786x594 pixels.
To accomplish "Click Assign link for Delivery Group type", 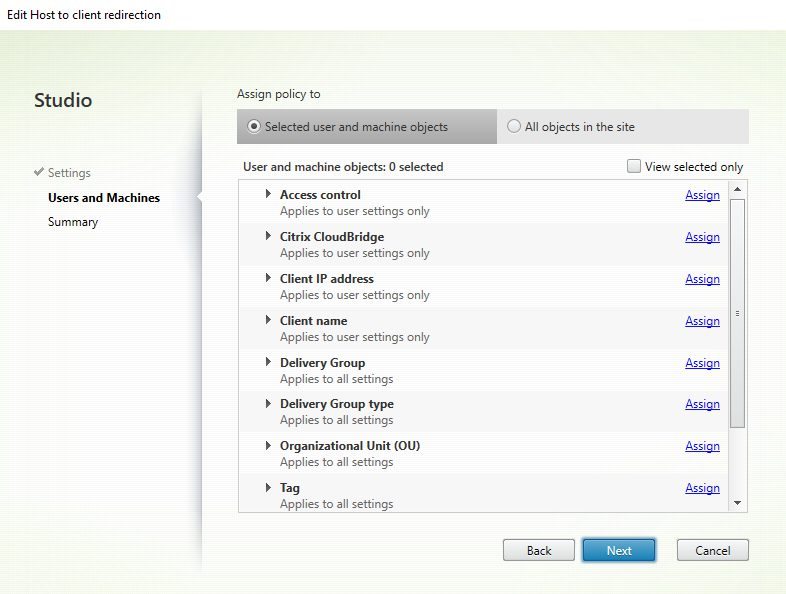I will (x=702, y=404).
